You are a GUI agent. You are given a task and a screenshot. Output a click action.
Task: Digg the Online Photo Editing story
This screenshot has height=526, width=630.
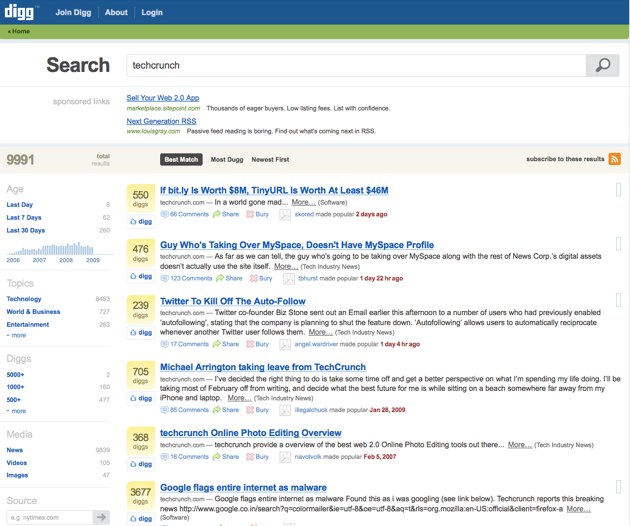(141, 464)
